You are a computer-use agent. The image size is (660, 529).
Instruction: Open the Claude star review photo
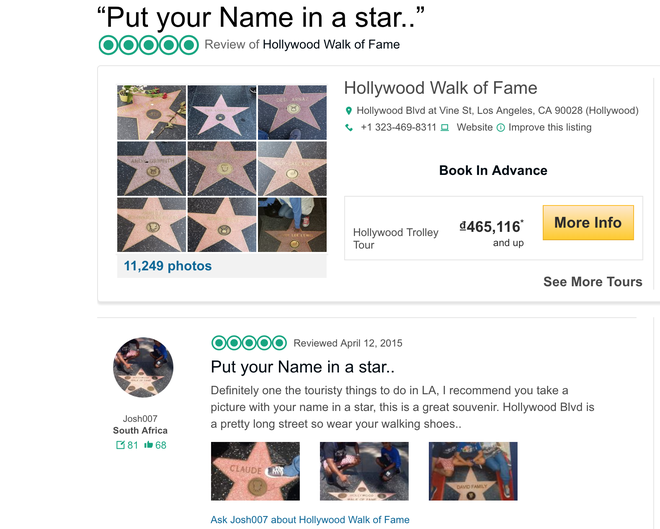coord(255,471)
